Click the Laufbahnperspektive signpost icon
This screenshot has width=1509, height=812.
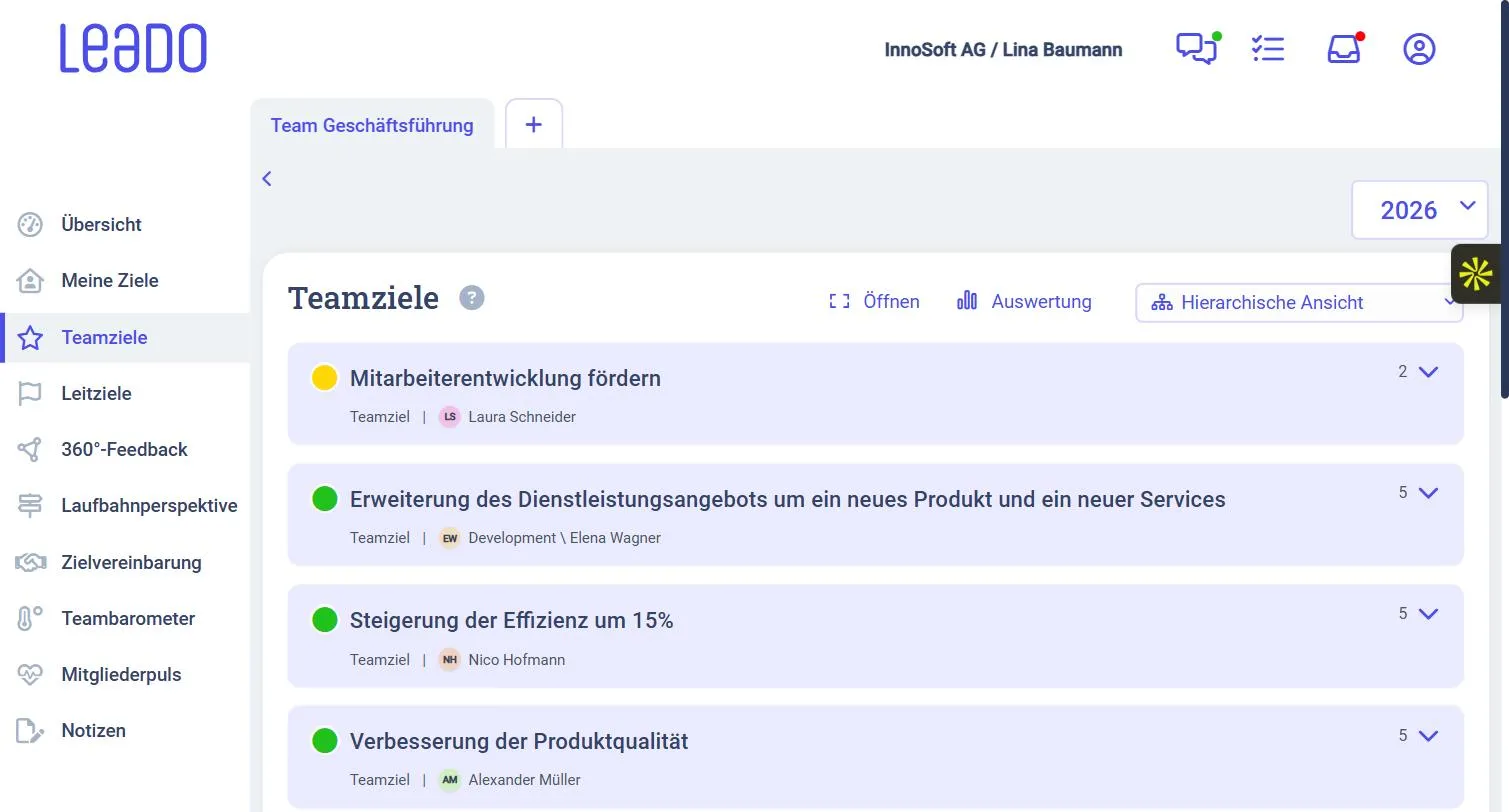coord(30,505)
